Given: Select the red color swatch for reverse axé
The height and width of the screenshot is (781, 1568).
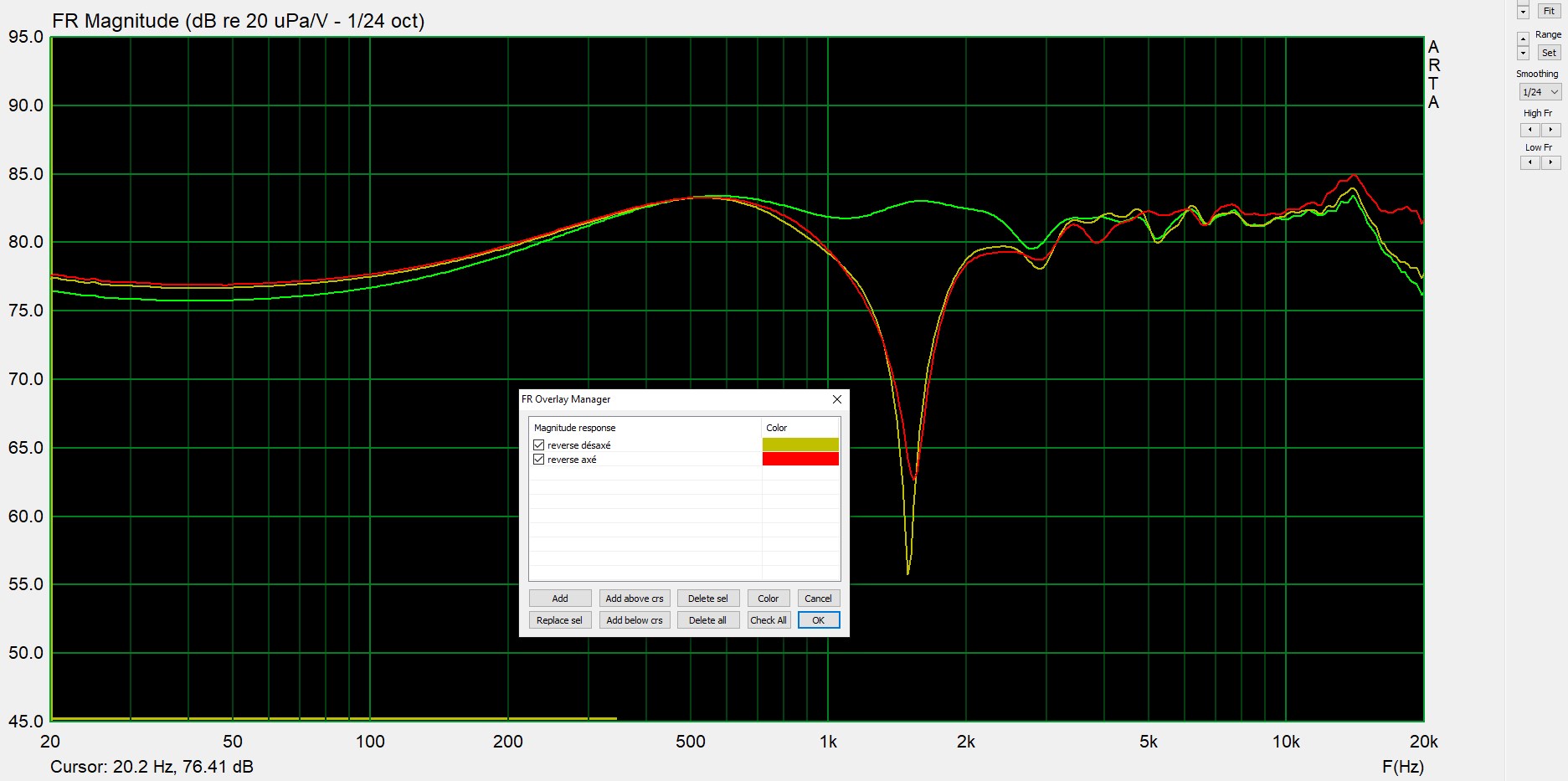Looking at the screenshot, I should tap(799, 460).
